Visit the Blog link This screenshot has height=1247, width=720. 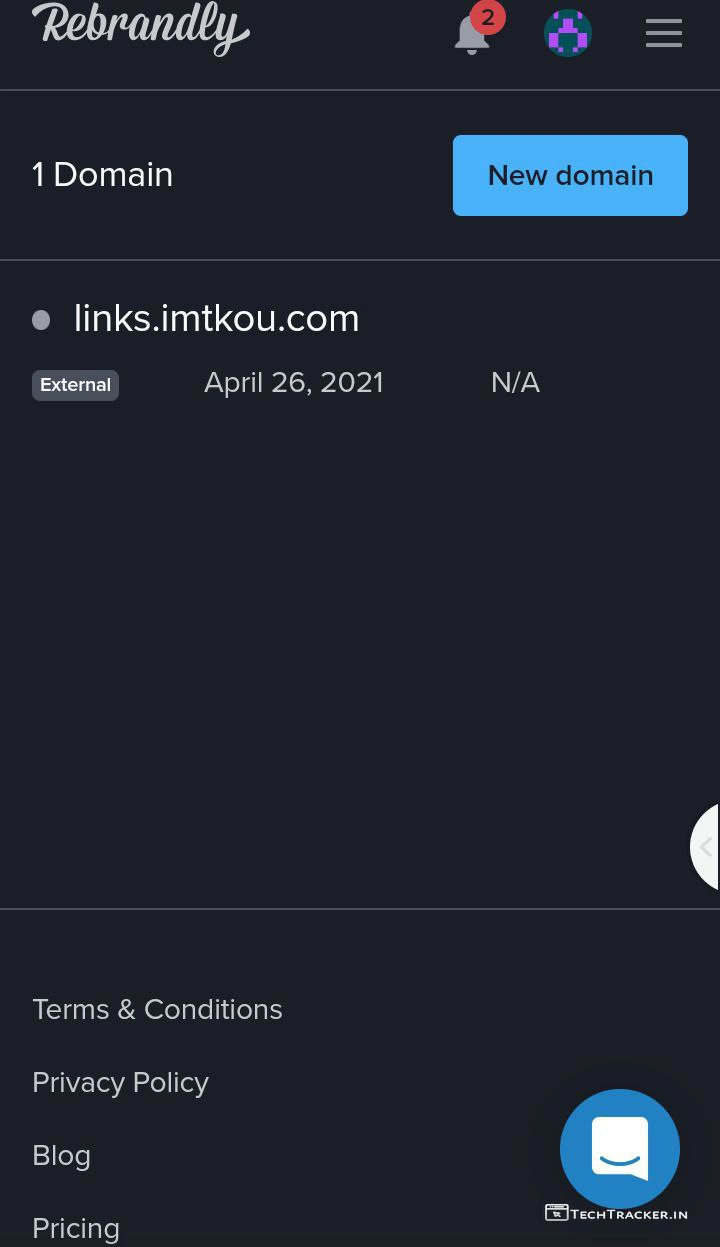point(61,1156)
